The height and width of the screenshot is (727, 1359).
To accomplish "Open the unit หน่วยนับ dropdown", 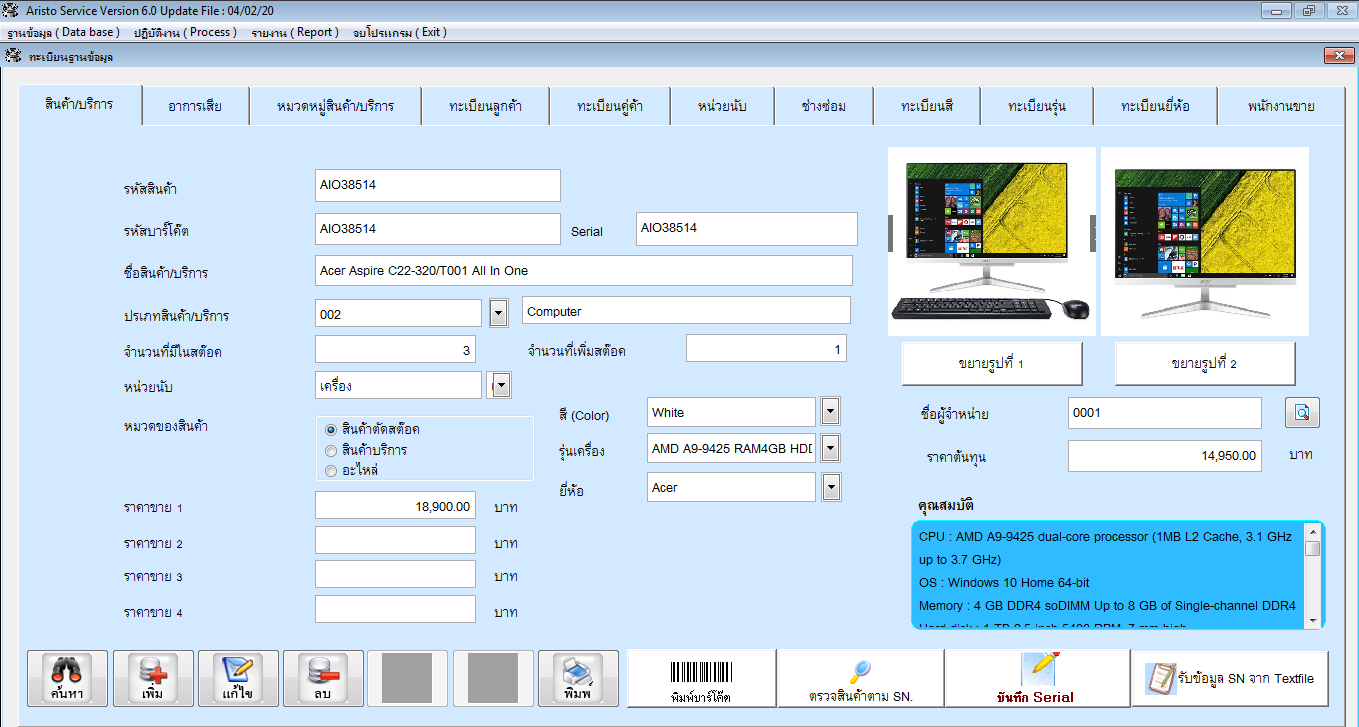I will point(502,385).
